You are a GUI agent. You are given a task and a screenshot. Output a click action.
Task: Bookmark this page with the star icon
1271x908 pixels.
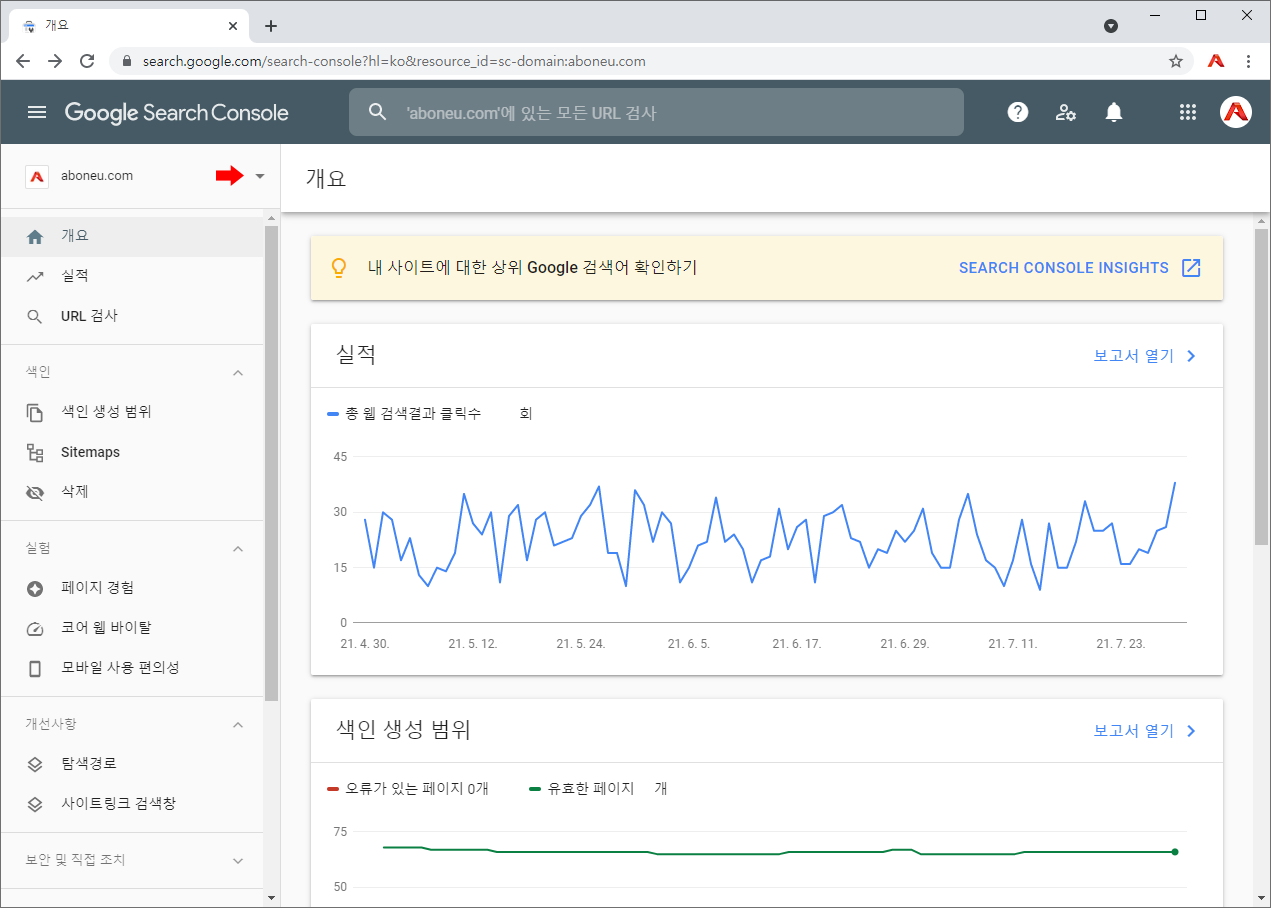[x=1176, y=61]
